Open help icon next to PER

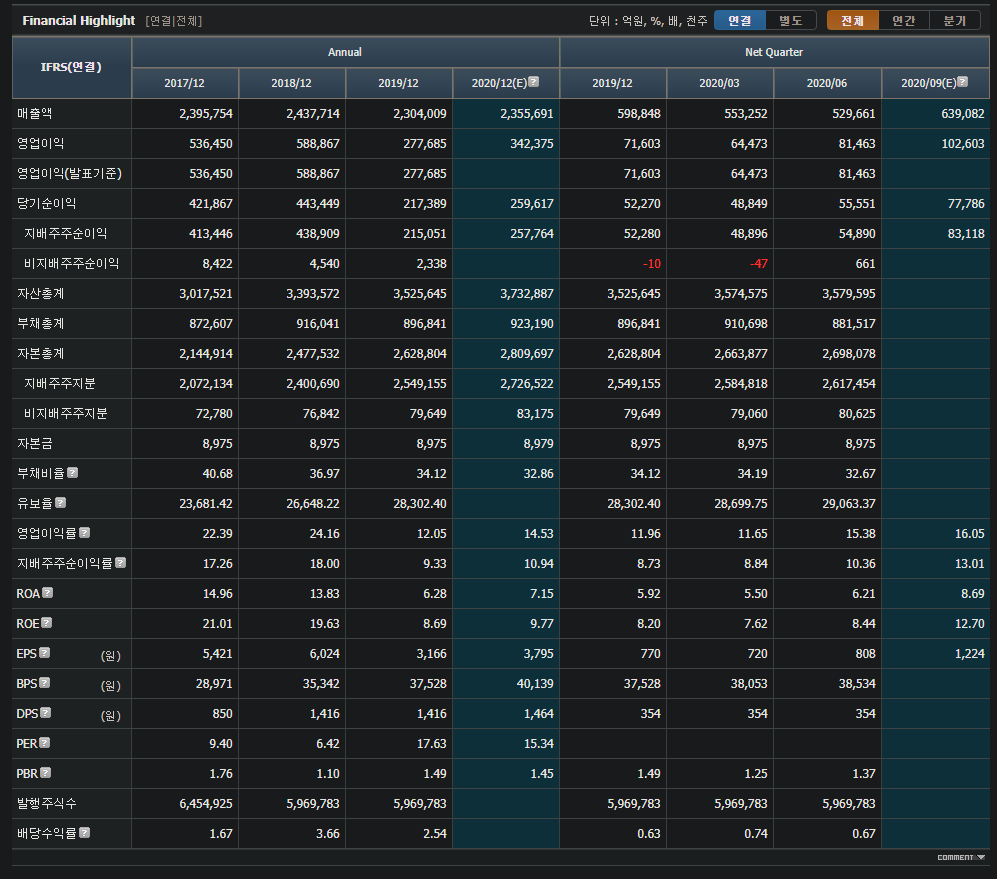pos(45,742)
